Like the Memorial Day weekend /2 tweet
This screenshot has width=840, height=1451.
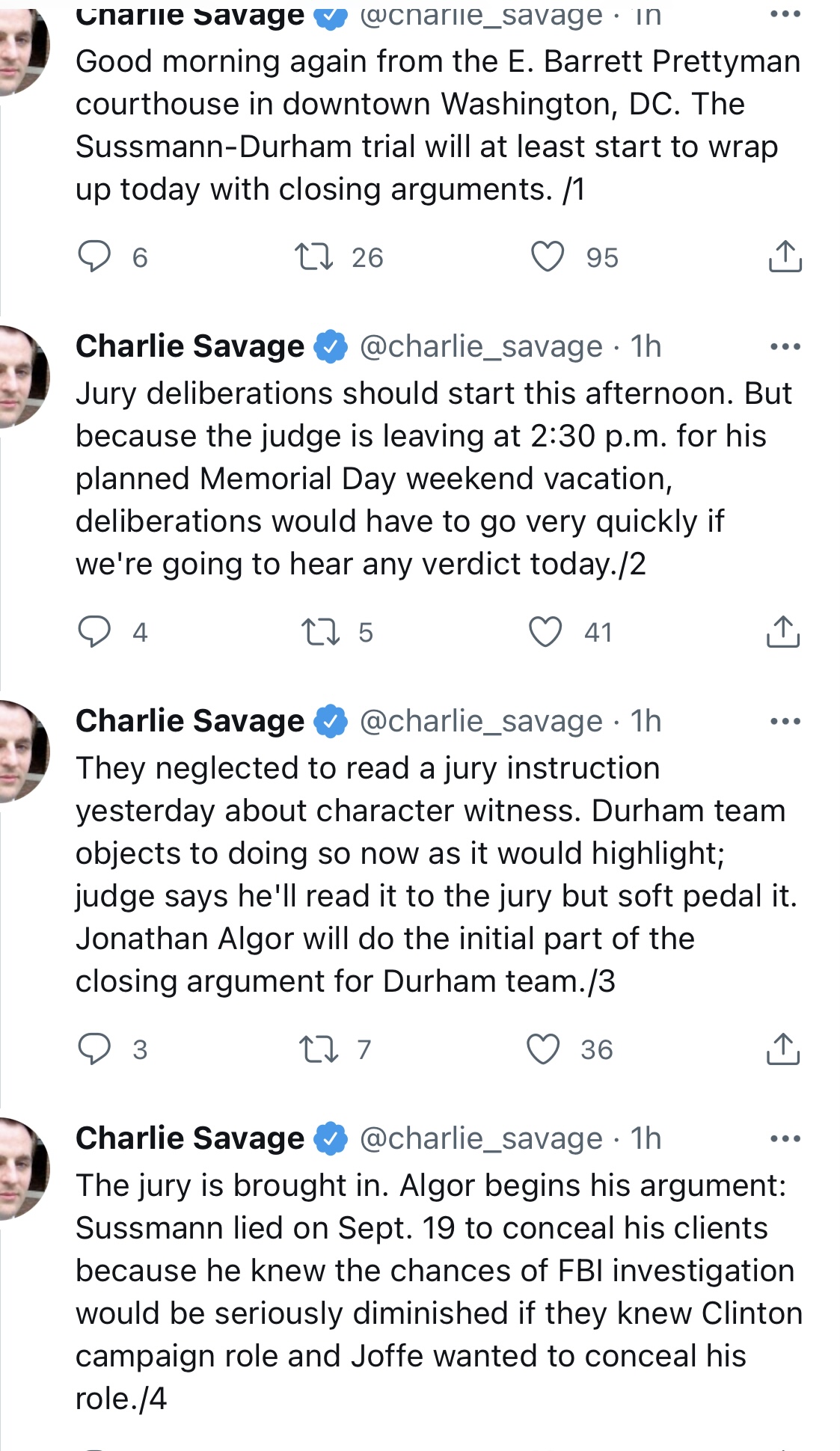point(545,632)
